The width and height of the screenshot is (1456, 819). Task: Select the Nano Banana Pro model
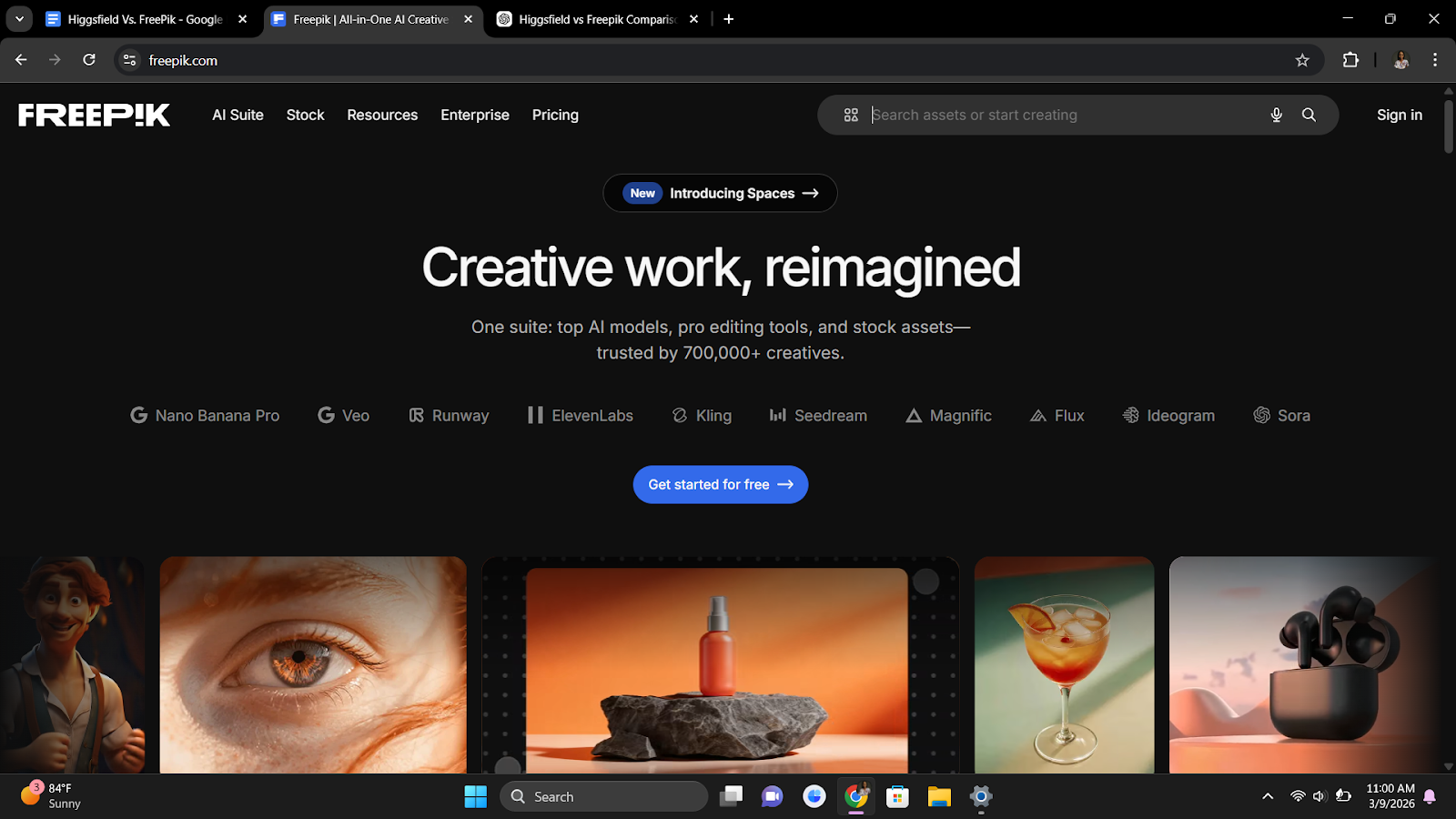pos(205,415)
